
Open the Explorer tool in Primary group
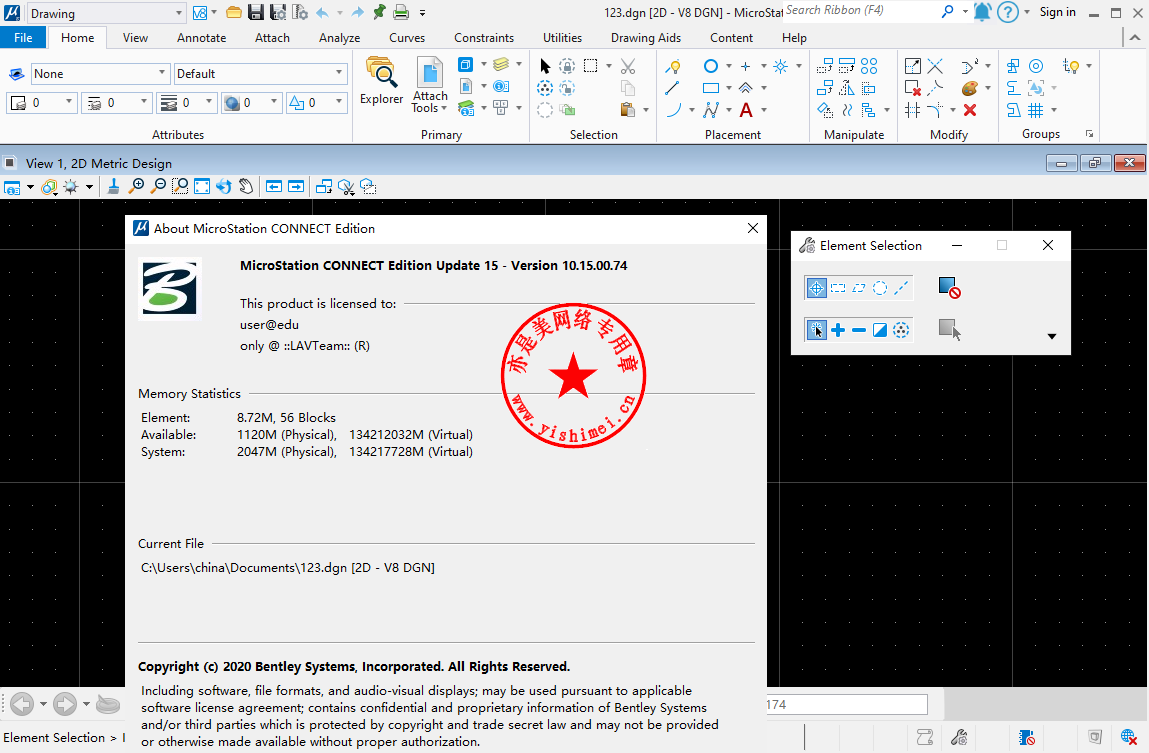381,81
